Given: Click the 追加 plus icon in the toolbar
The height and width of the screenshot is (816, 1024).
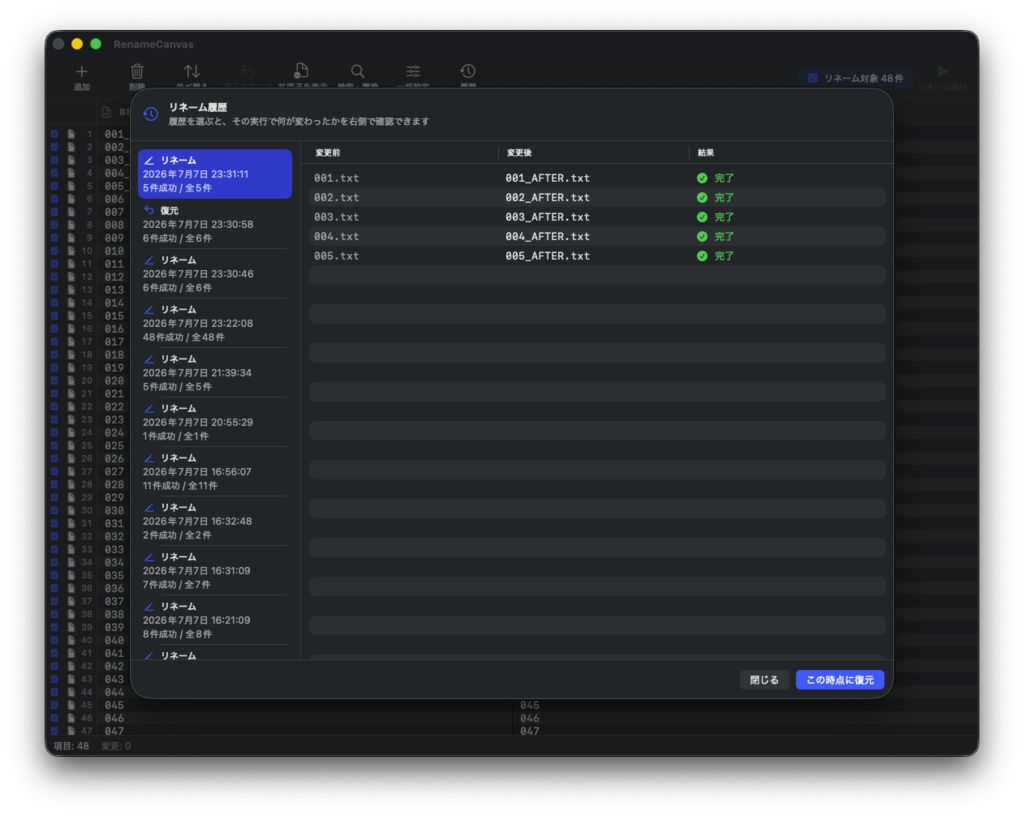Looking at the screenshot, I should click(82, 71).
